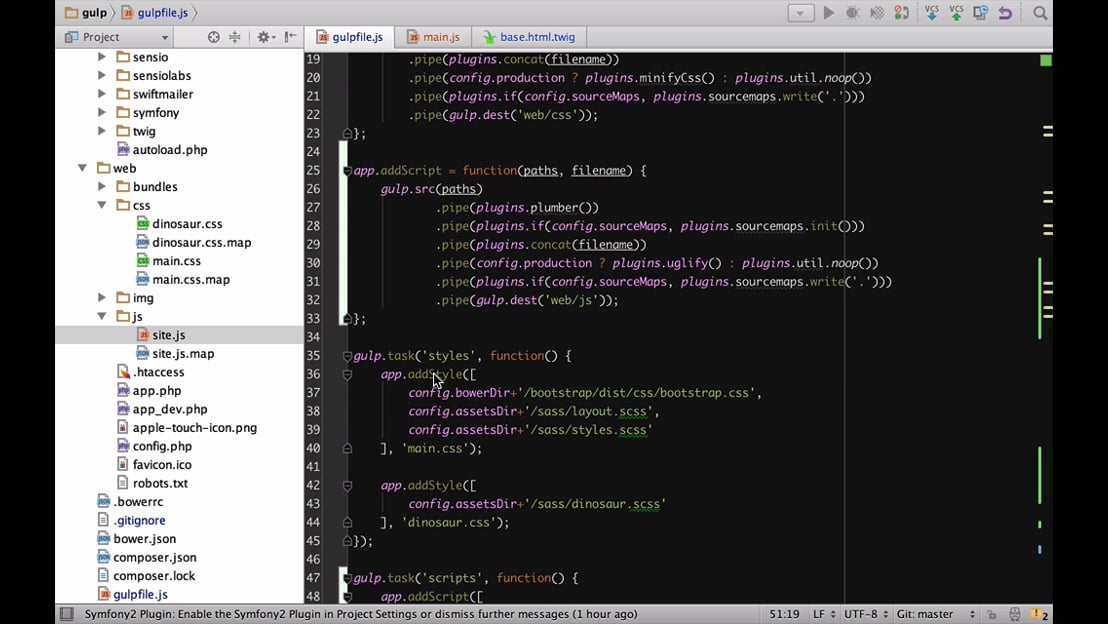The height and width of the screenshot is (624, 1108).
Task: Open the UTF-8 encoding selector
Action: (x=866, y=614)
